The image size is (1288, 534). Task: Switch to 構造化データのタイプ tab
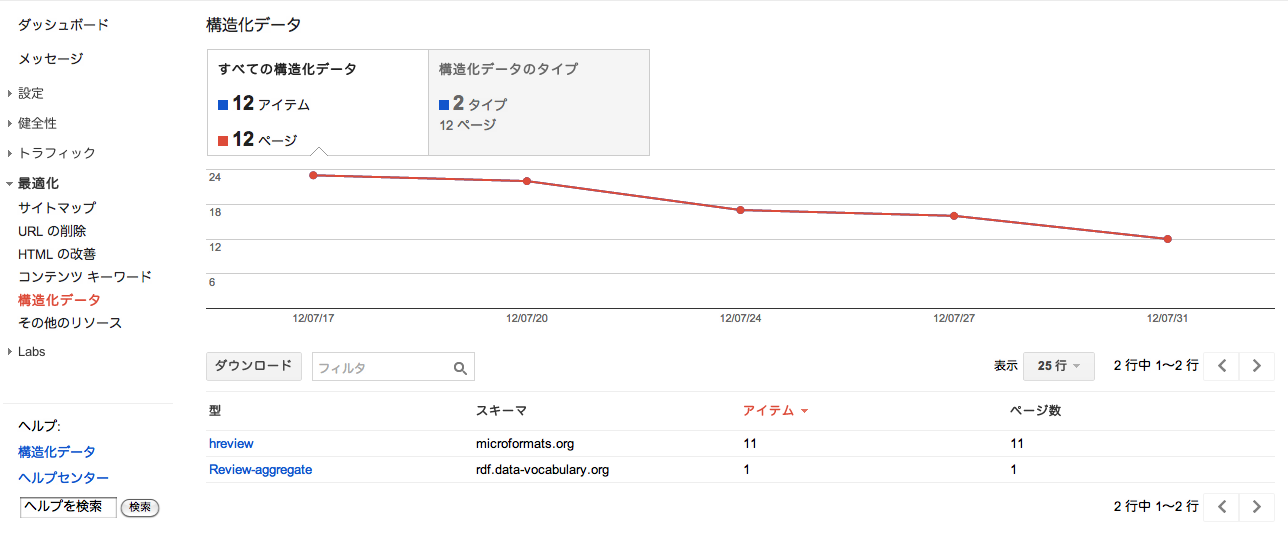[x=539, y=103]
